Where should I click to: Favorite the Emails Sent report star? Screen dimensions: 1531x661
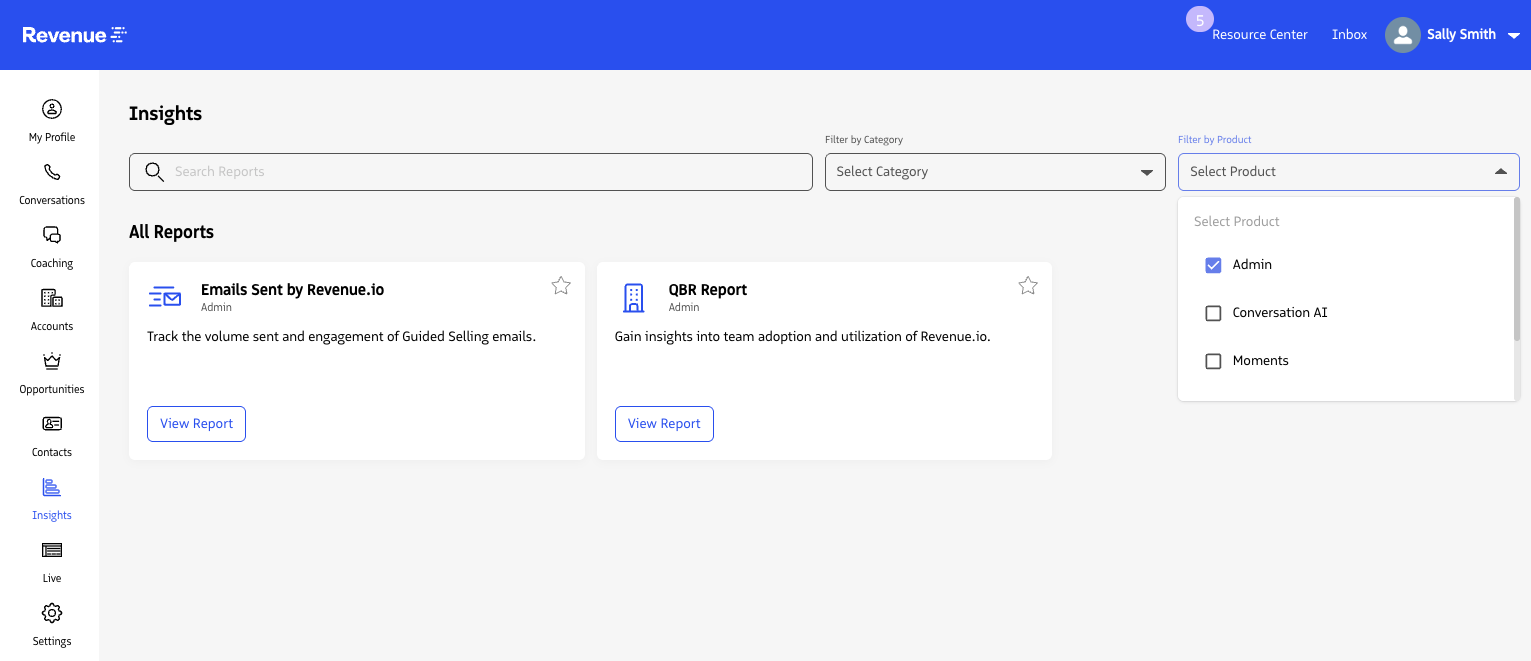(x=561, y=286)
